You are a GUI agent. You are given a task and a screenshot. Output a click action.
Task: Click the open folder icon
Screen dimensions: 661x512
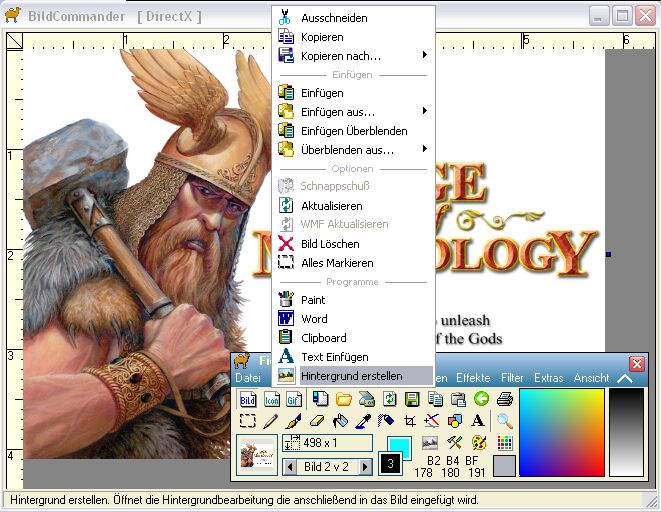pyautogui.click(x=343, y=399)
